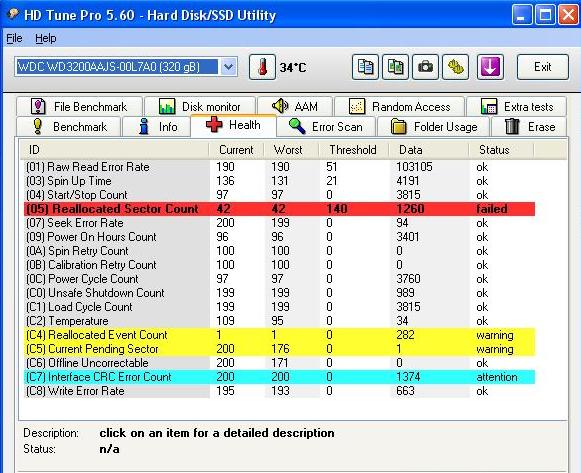Click the data value 1374

click(408, 377)
